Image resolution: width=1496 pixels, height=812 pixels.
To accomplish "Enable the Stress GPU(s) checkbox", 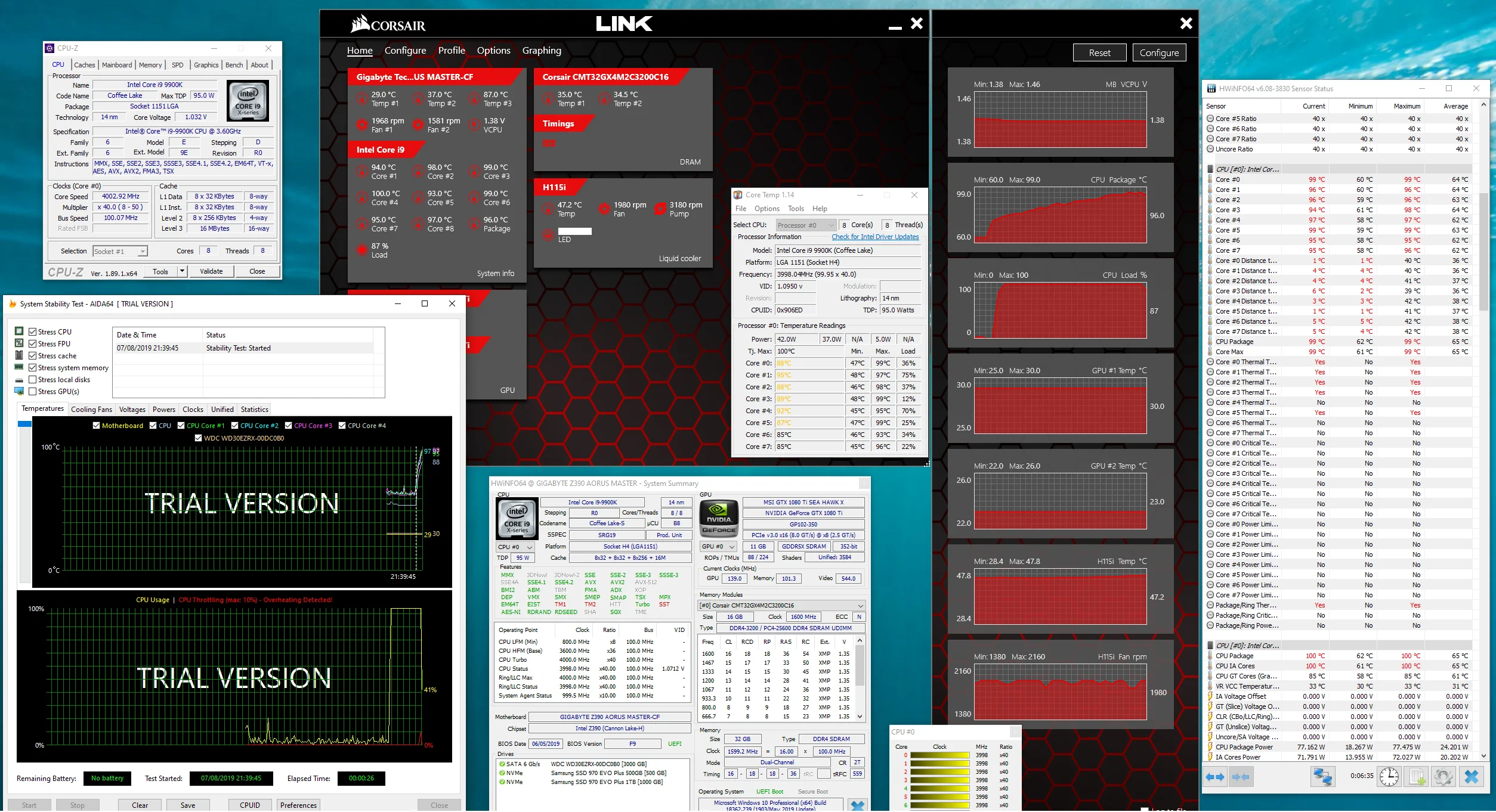I will coord(33,392).
